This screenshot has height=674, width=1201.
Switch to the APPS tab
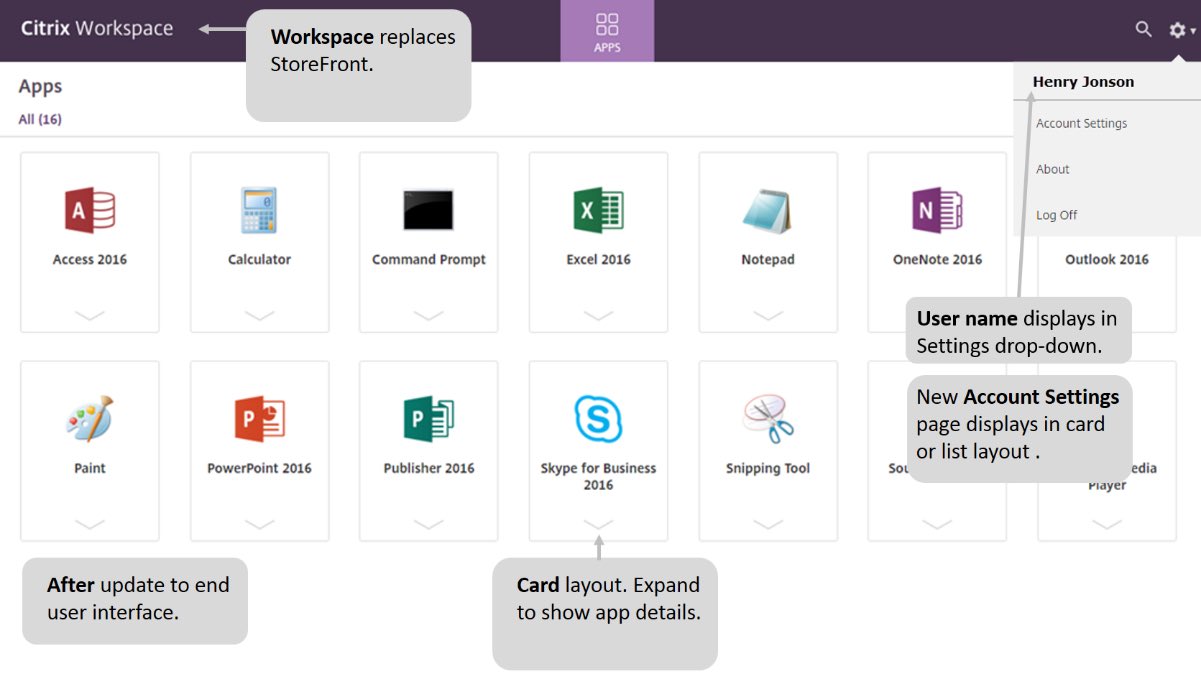click(607, 31)
